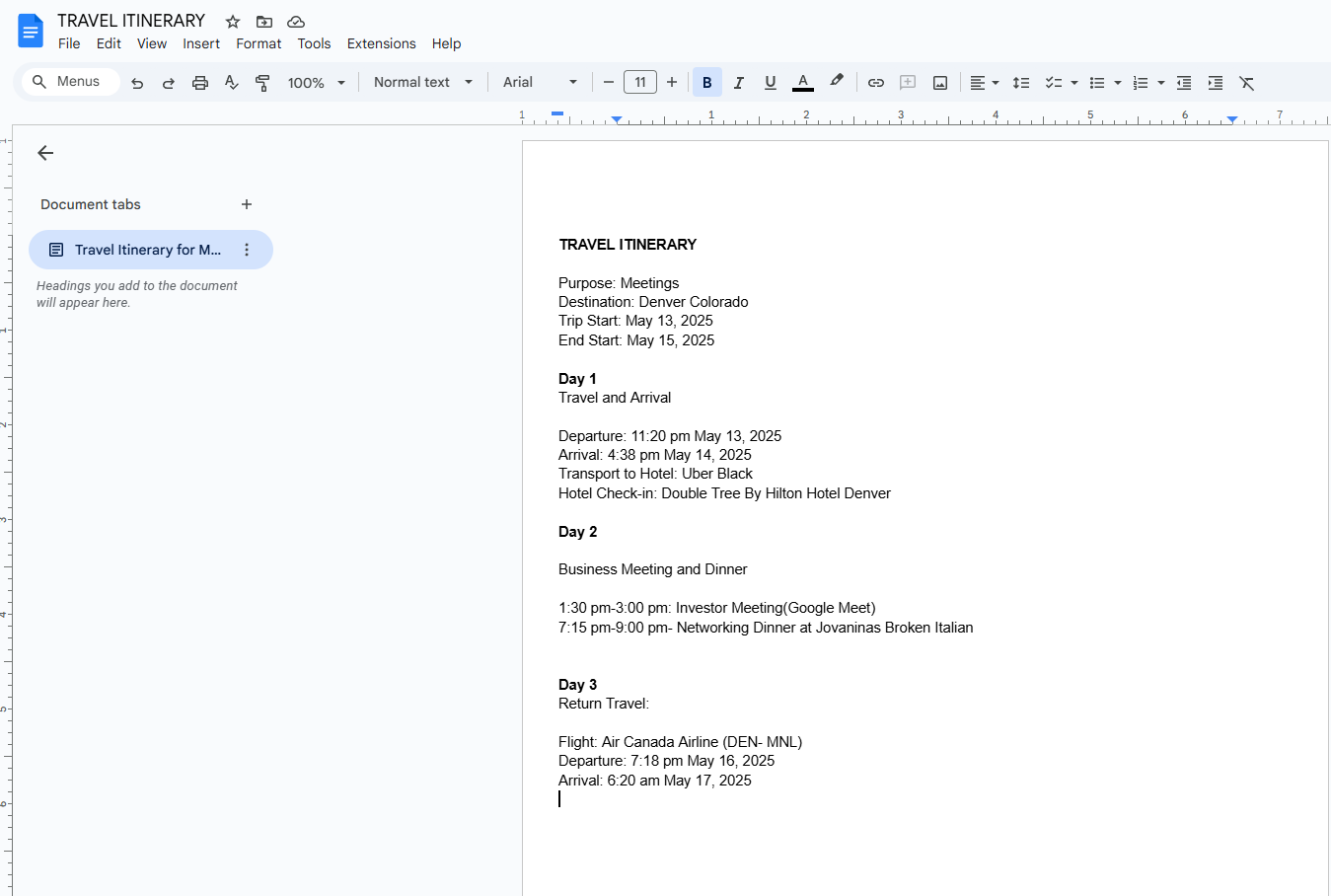Viewport: 1331px width, 896px height.
Task: Open line and paragraph spacing
Action: (1021, 83)
